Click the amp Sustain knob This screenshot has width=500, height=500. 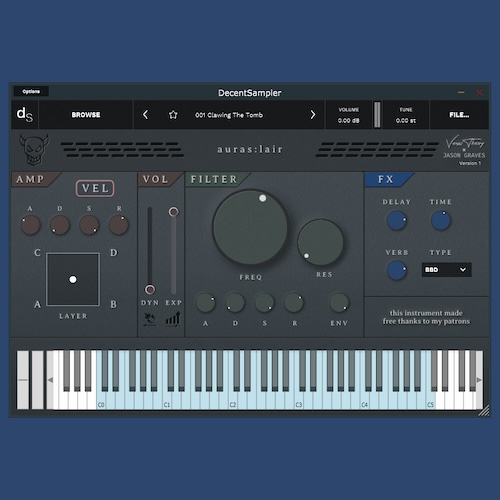tap(89, 225)
